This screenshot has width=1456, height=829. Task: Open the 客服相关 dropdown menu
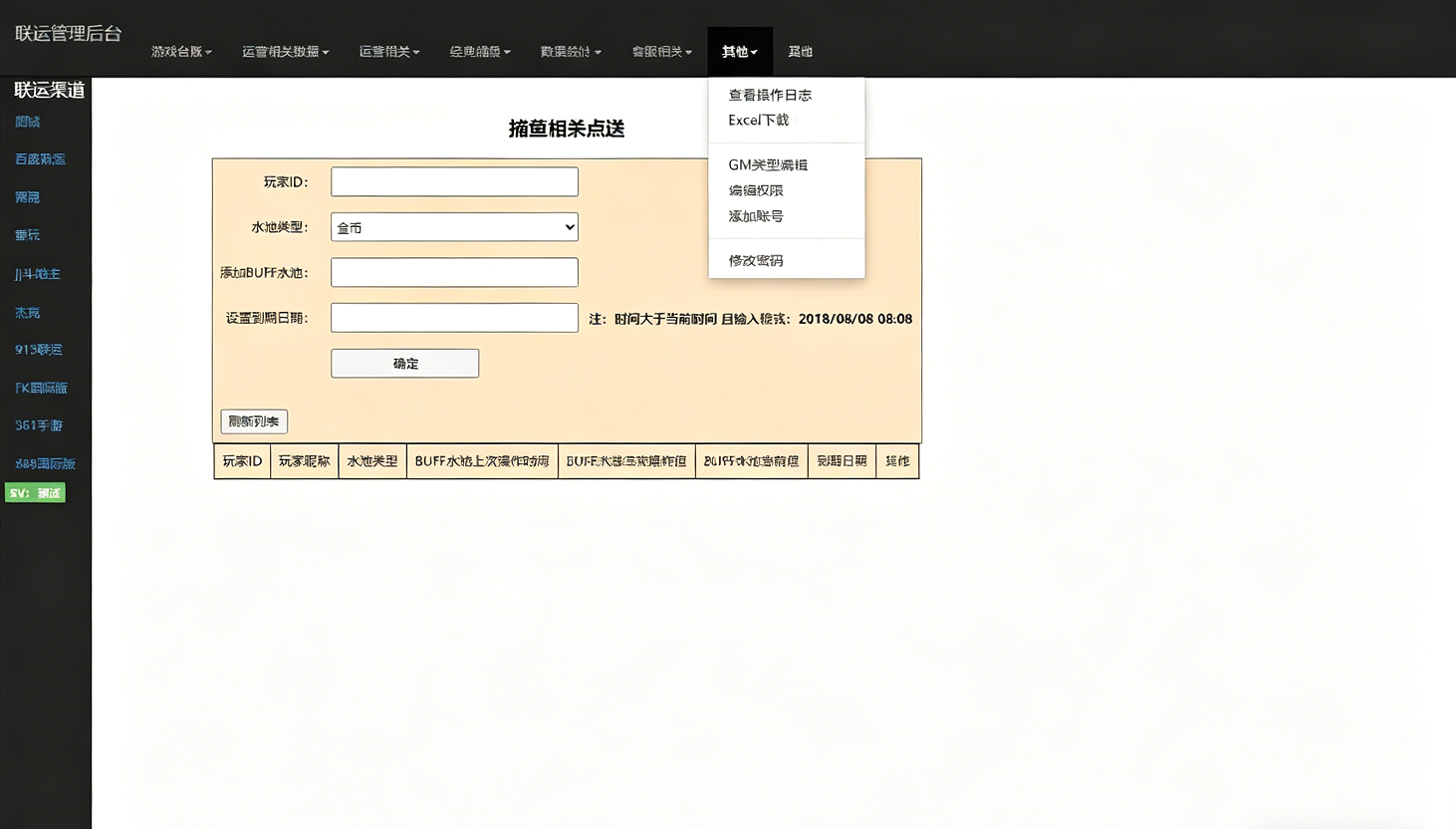point(661,51)
